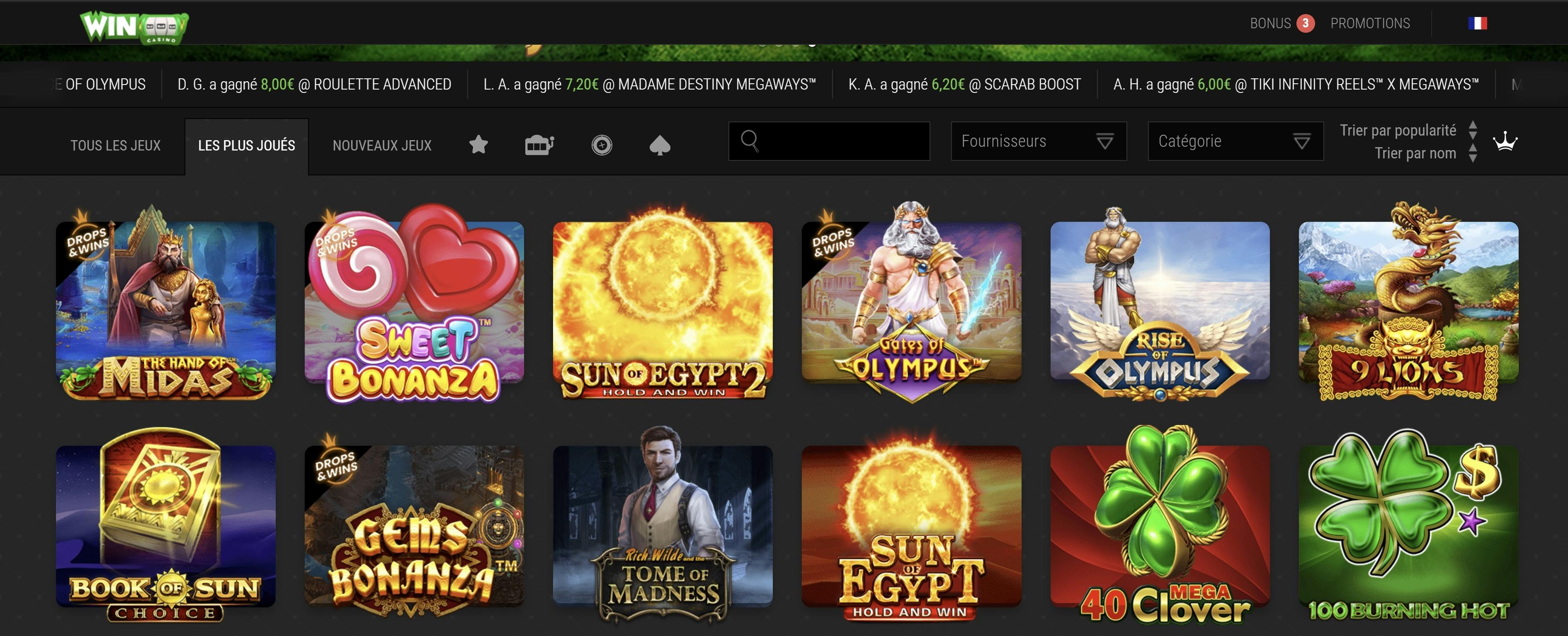Open Gems Bonanza game tile
This screenshot has height=636, width=1568.
click(414, 527)
